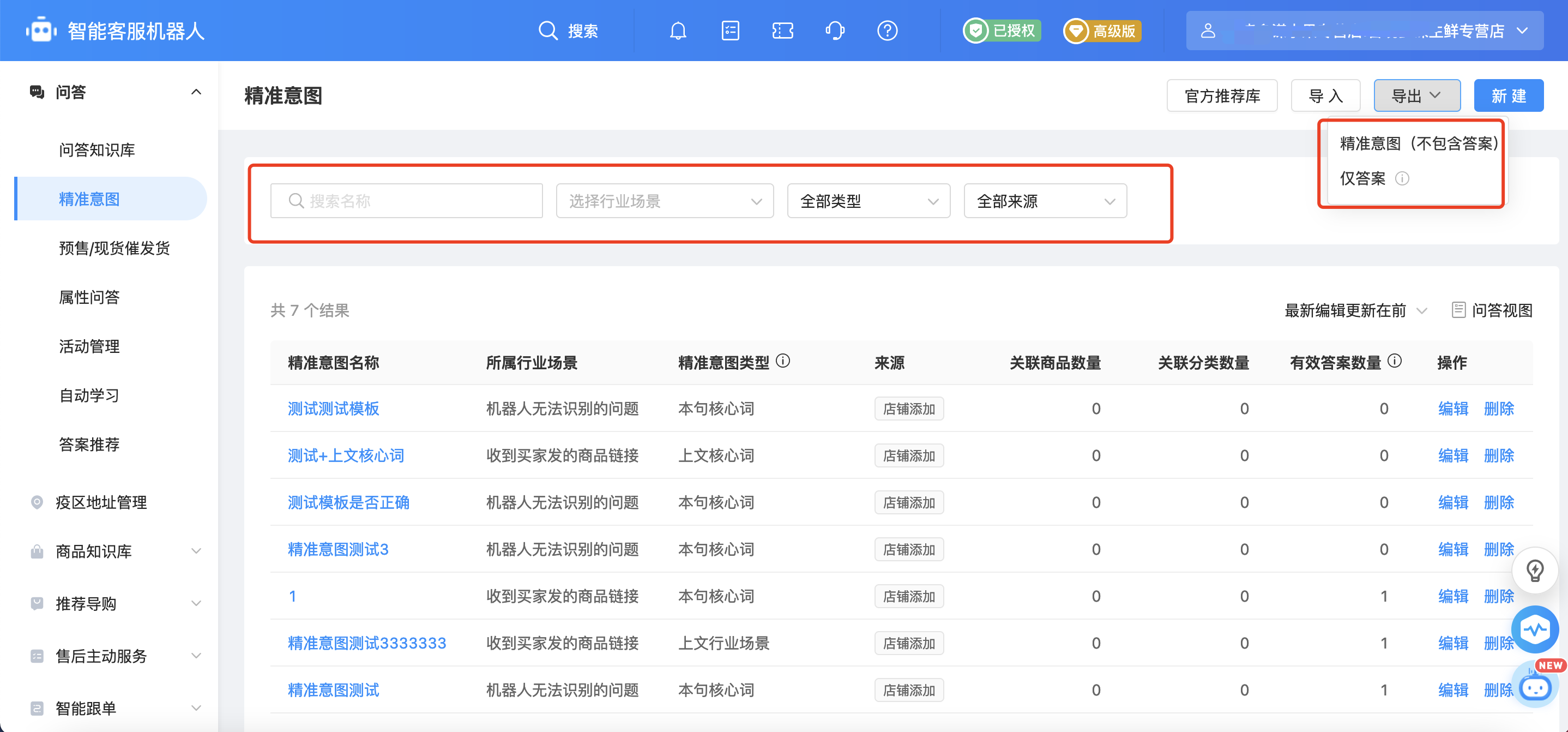Viewport: 1568px width, 732px height.
Task: Click info icon next to 有效答案数量
Action: coord(1395,361)
